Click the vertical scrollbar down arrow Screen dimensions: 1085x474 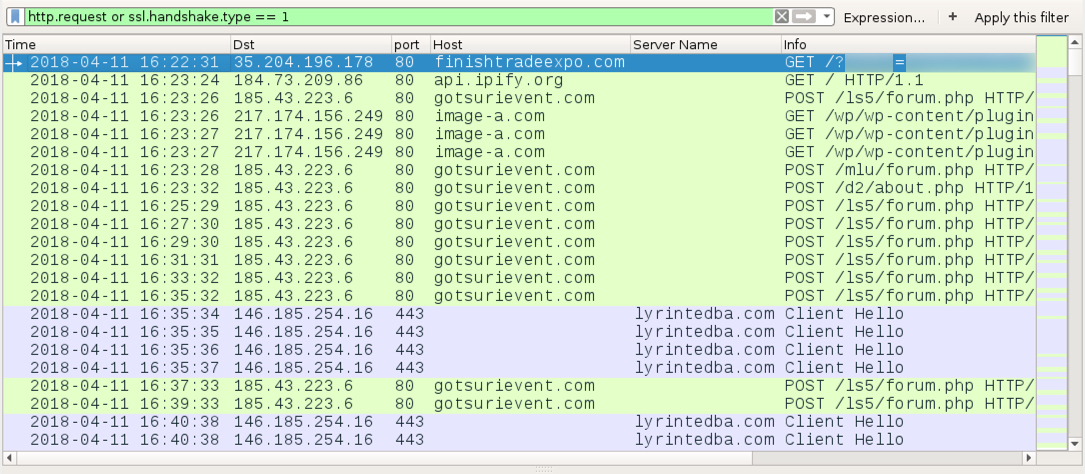tap(1075, 444)
